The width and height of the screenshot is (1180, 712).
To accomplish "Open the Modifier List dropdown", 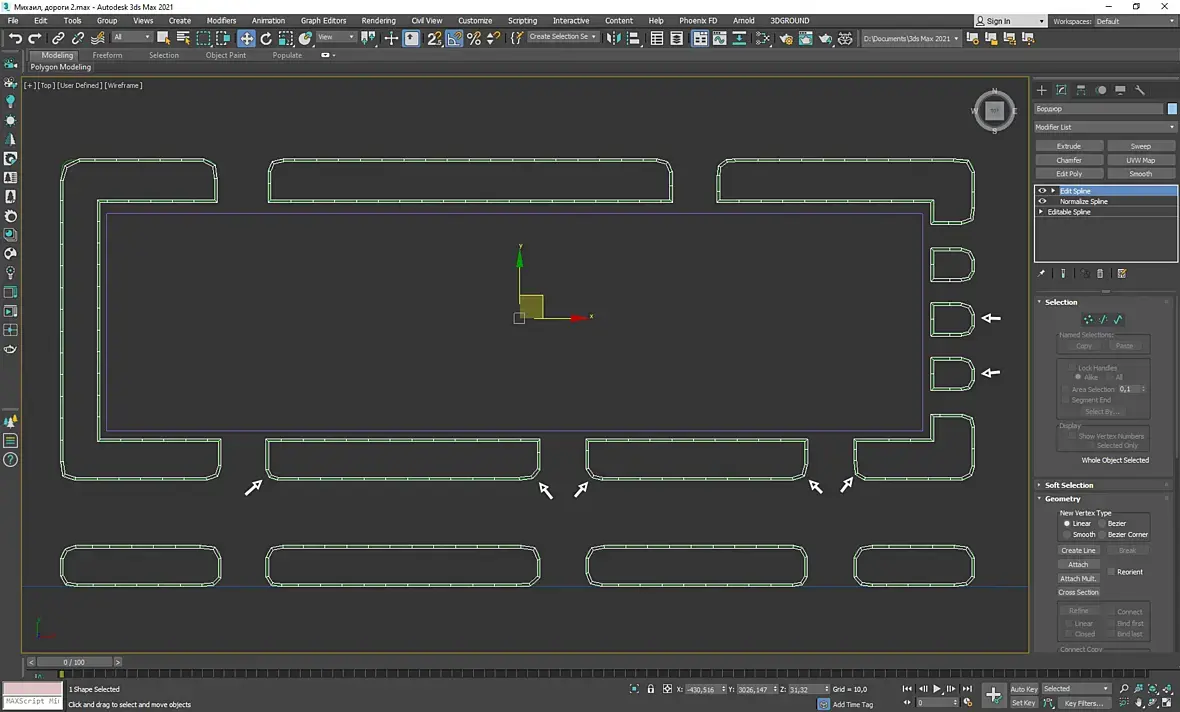I will coord(1105,127).
